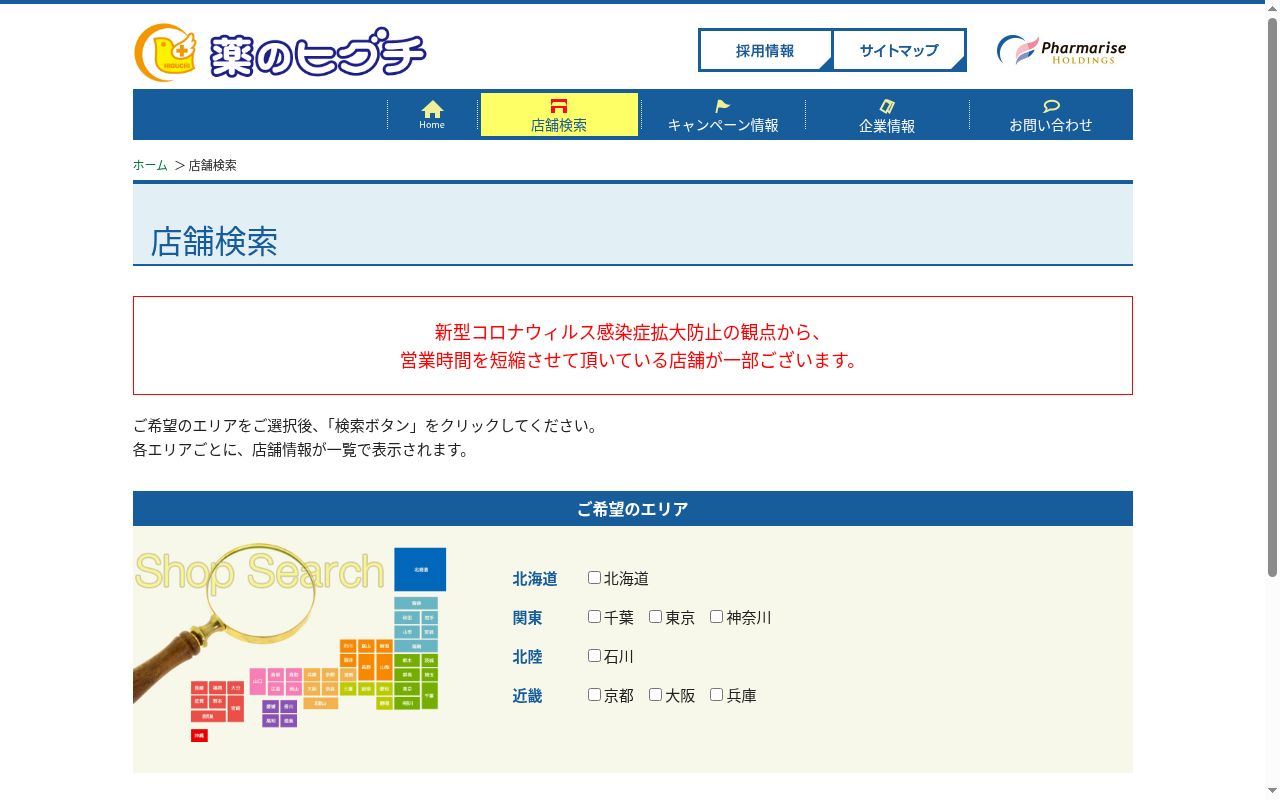The height and width of the screenshot is (800, 1280).
Task: Enable the 兵庫 checkbox
Action: [x=716, y=695]
